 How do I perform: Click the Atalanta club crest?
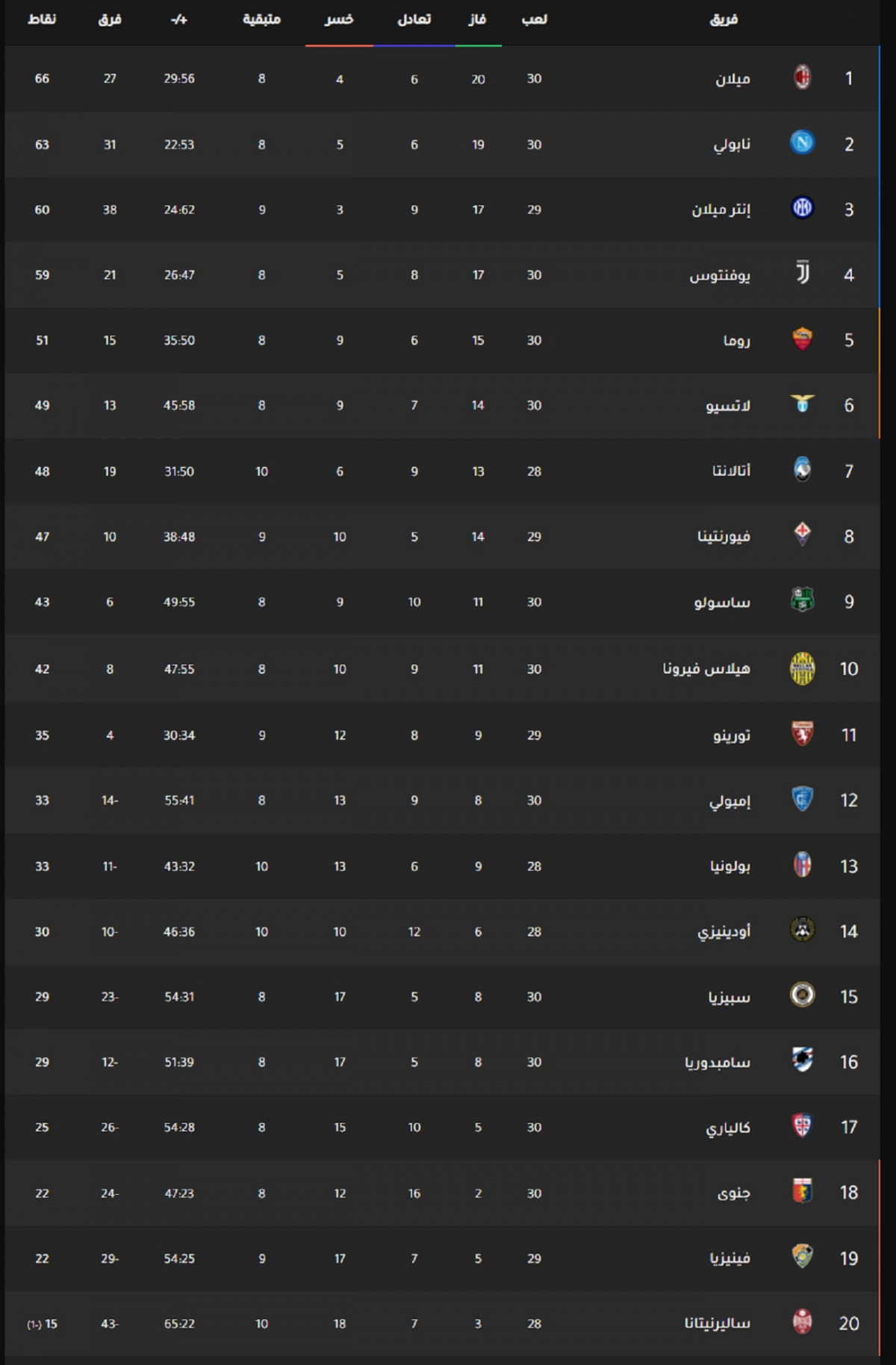[802, 469]
